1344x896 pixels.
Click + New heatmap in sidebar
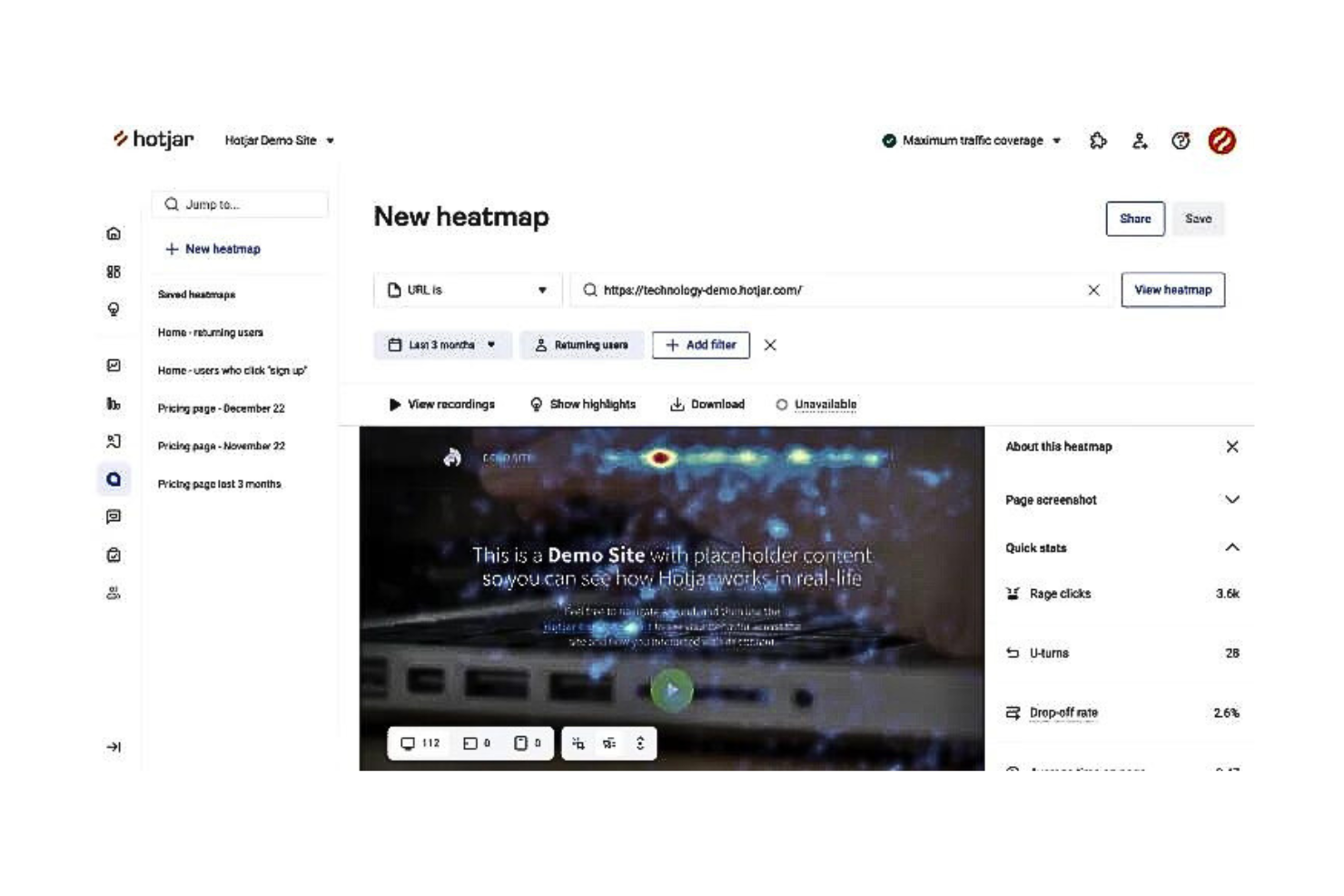tap(213, 249)
